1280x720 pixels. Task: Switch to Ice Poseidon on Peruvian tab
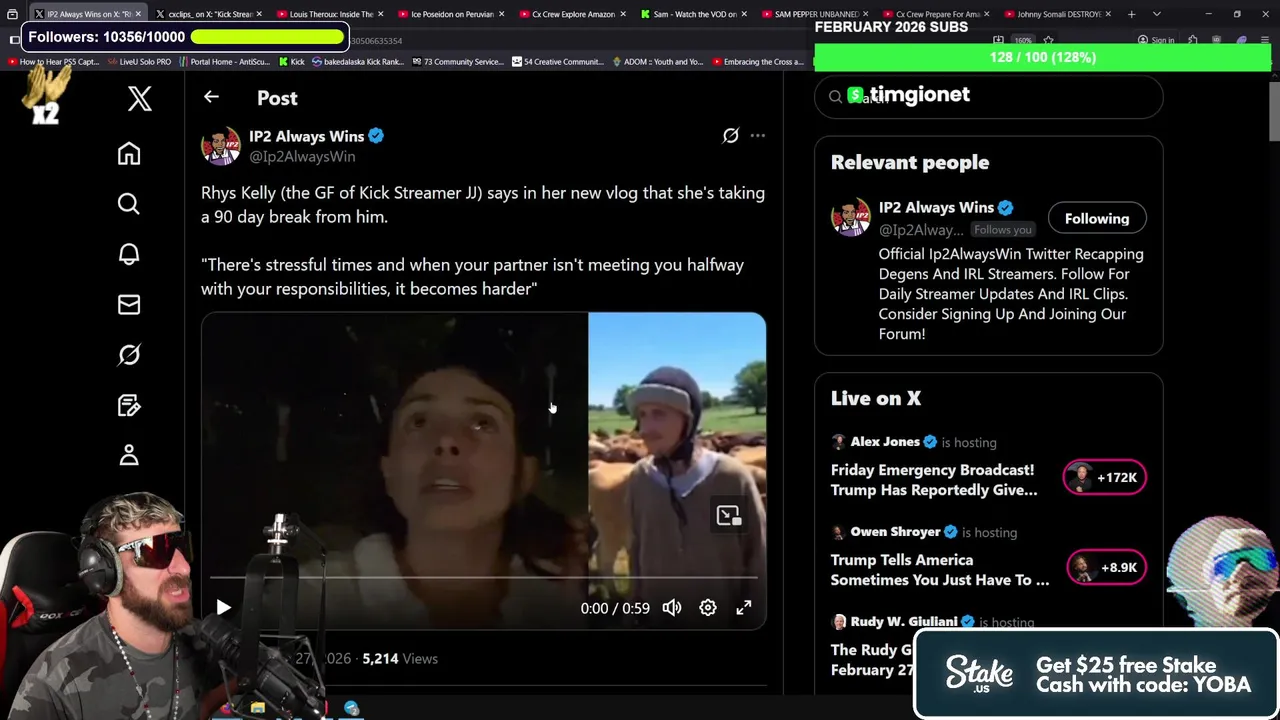tap(451, 14)
